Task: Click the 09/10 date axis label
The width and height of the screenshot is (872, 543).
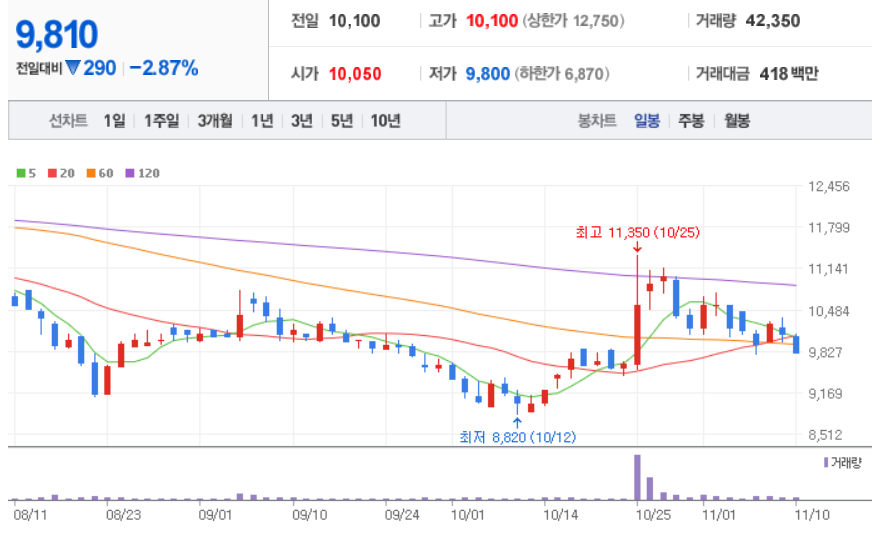Action: (x=310, y=515)
